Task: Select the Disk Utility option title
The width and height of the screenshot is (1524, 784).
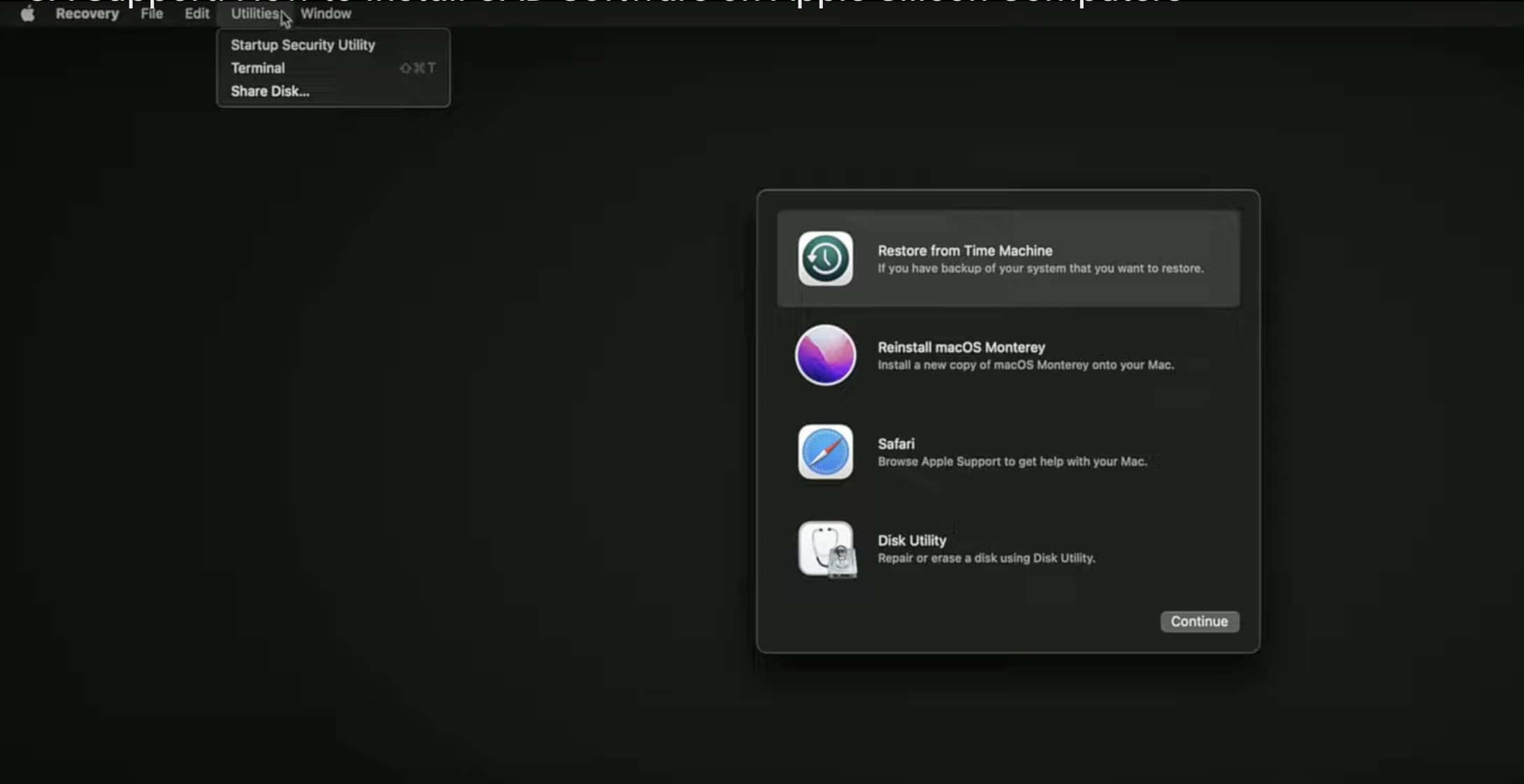Action: pos(911,540)
